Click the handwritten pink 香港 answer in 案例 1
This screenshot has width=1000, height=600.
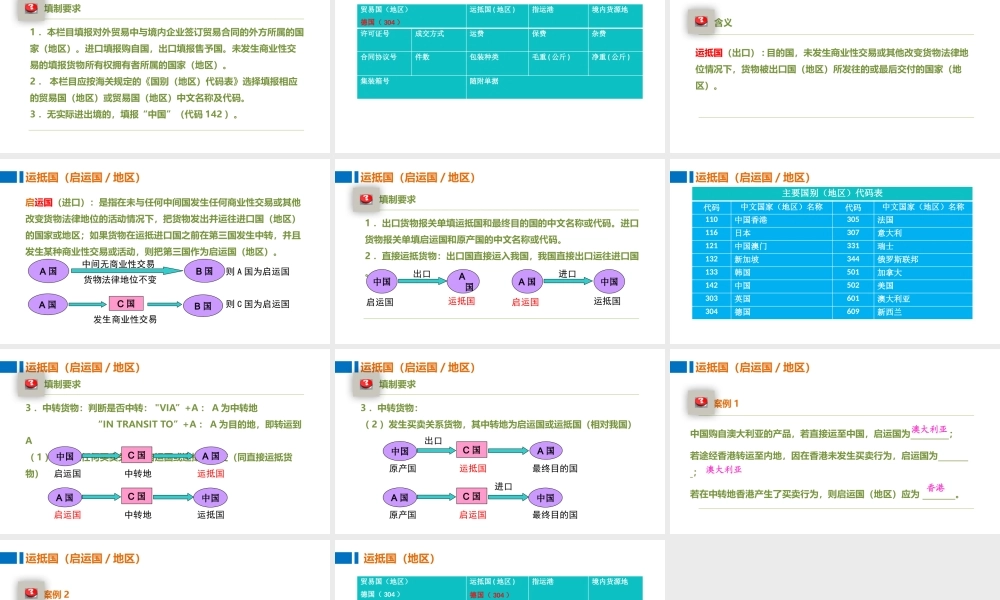tap(936, 488)
